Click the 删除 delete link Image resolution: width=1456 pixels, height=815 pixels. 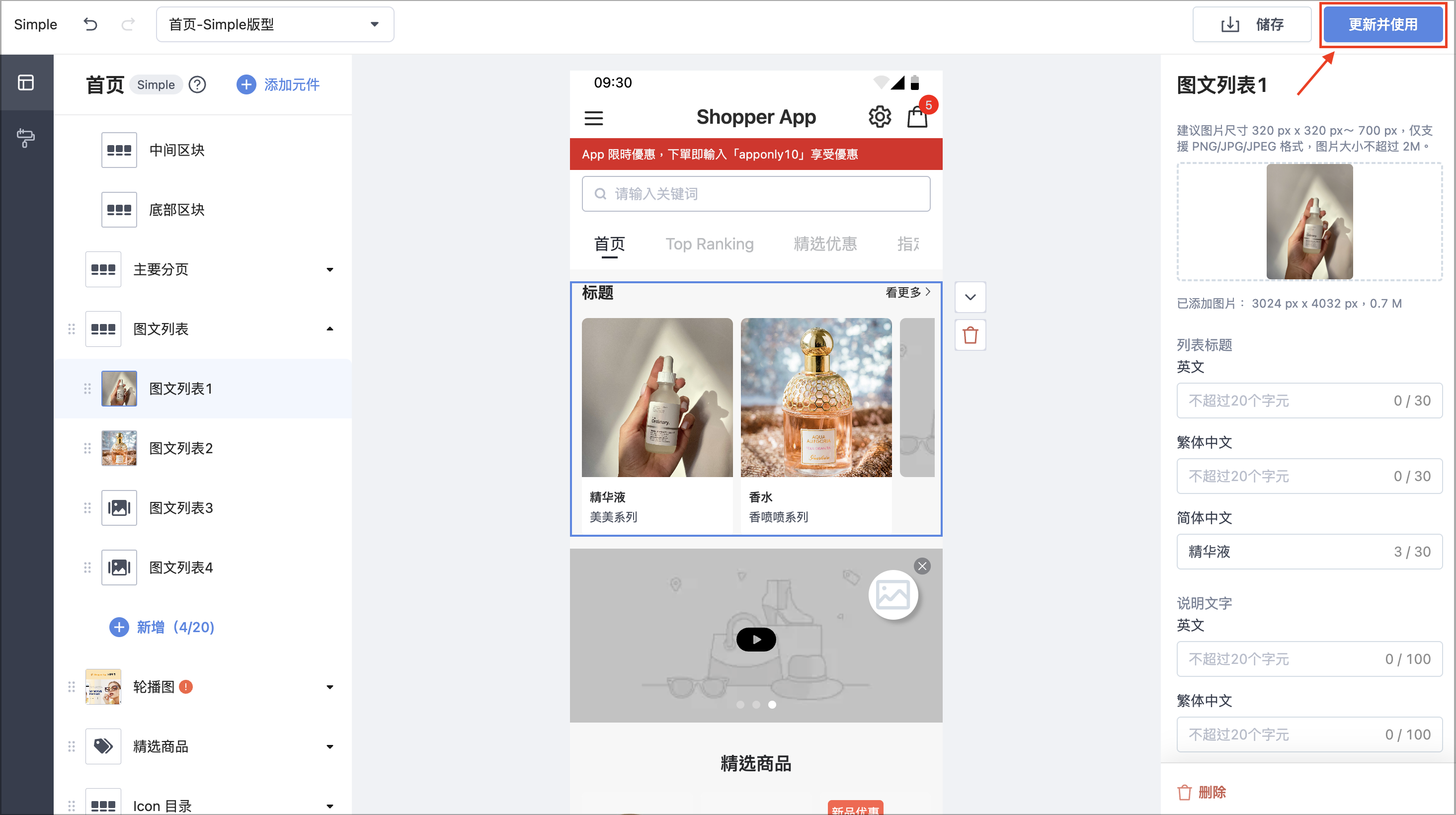pos(1202,793)
